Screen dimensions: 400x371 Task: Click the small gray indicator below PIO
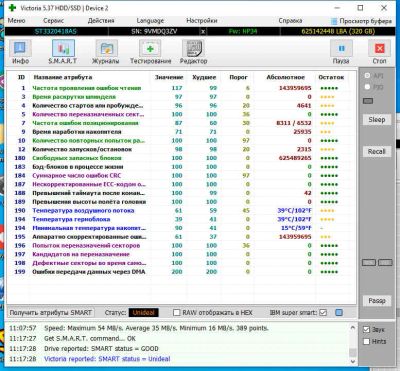[x=368, y=101]
